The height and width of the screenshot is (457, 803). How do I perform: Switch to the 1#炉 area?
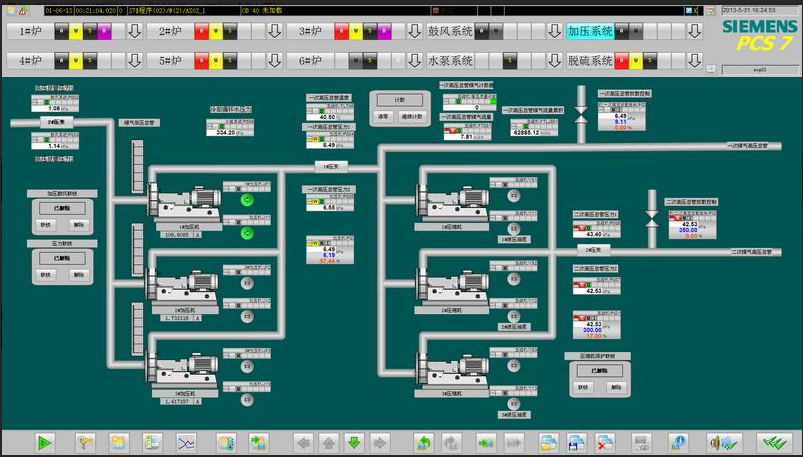pyautogui.click(x=30, y=31)
